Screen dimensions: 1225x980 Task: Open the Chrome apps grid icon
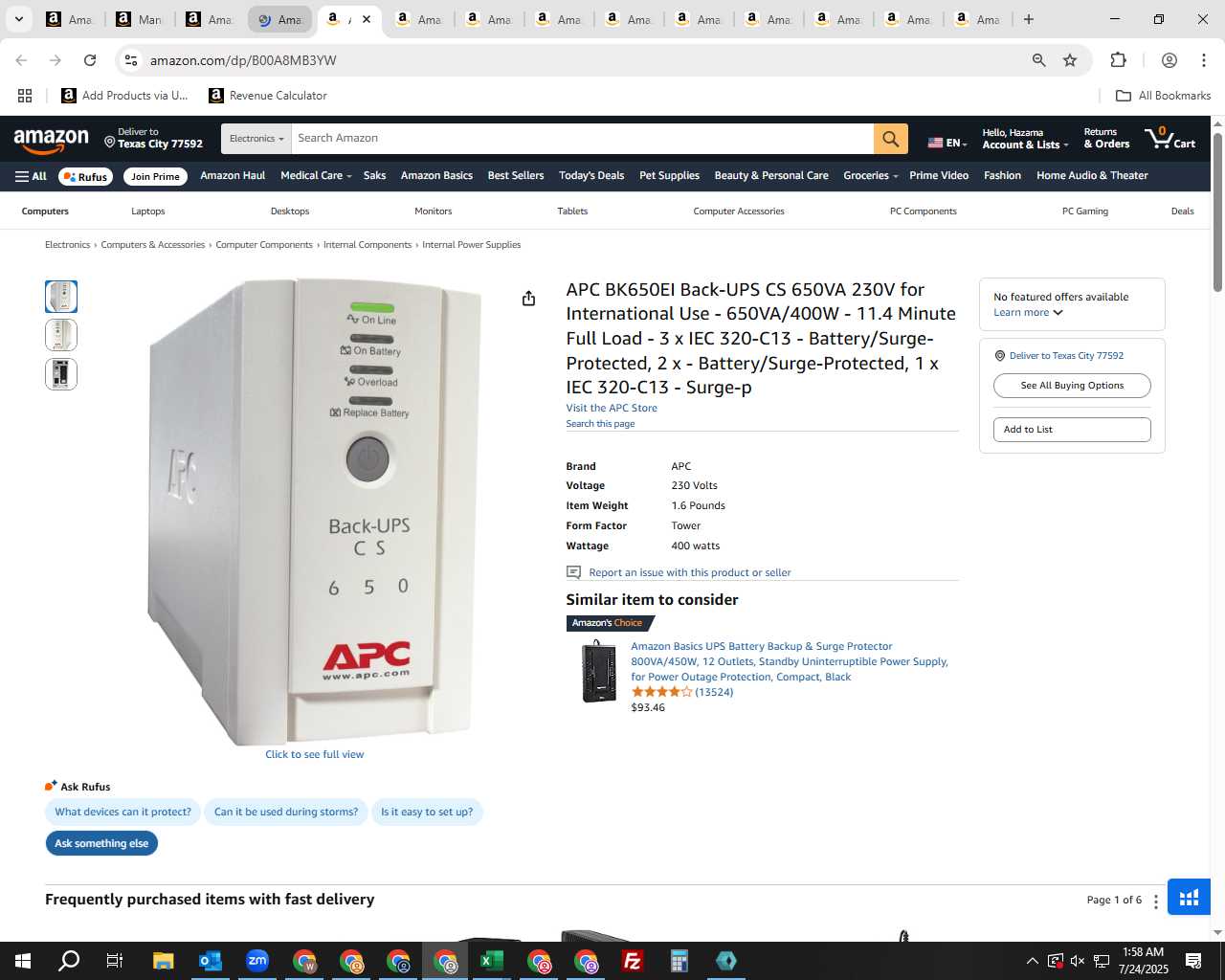pyautogui.click(x=25, y=96)
